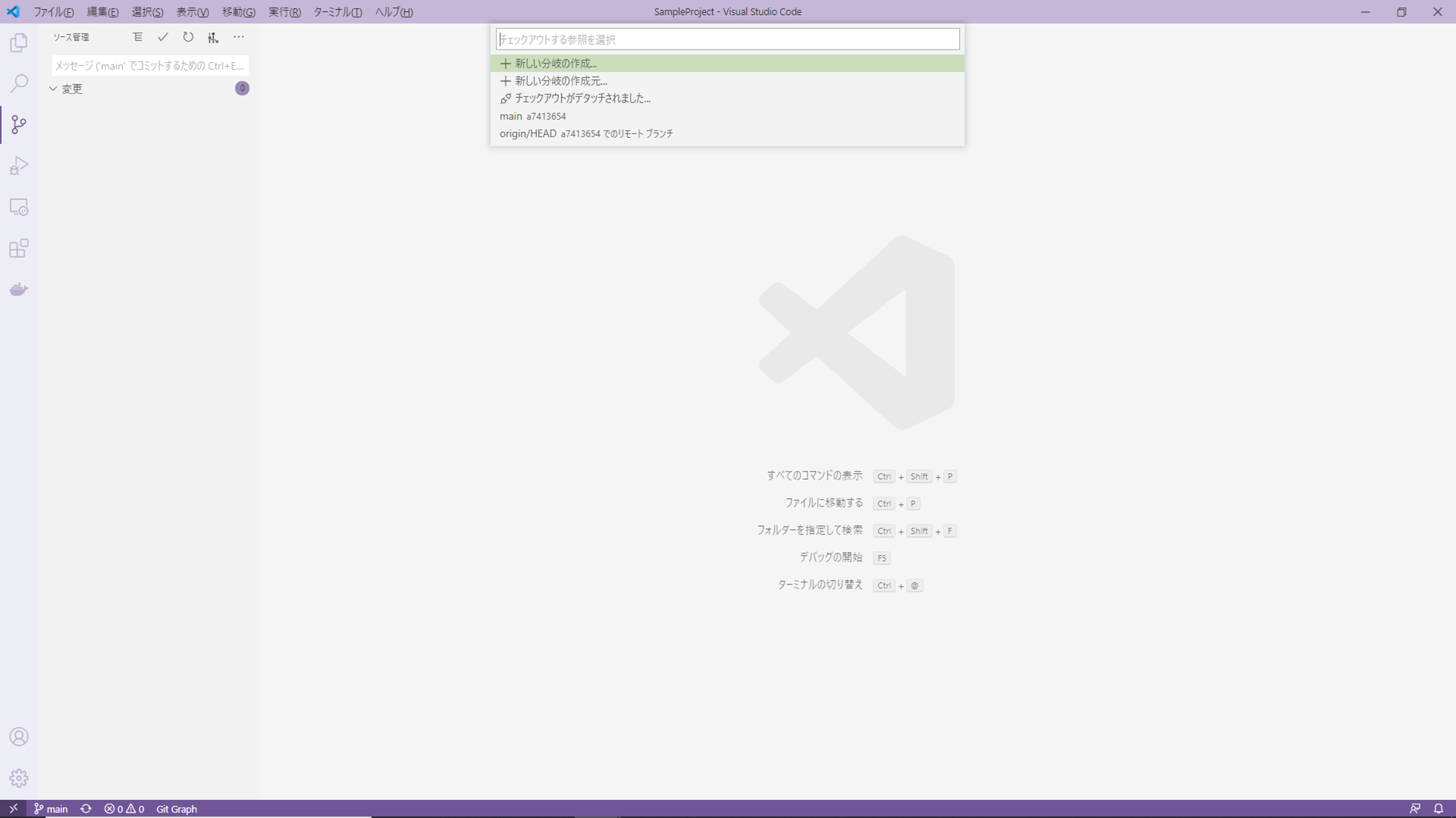The height and width of the screenshot is (818, 1456).
Task: Open the 編集(E) menu
Action: [x=102, y=12]
